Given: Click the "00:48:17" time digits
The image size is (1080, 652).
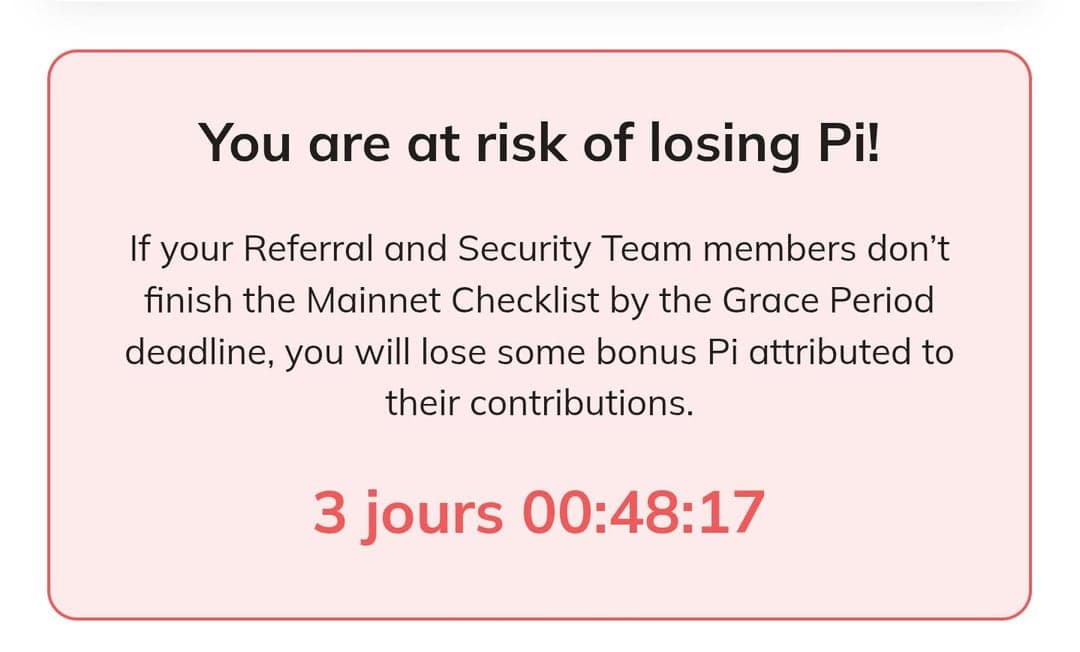Looking at the screenshot, I should pos(643,512).
